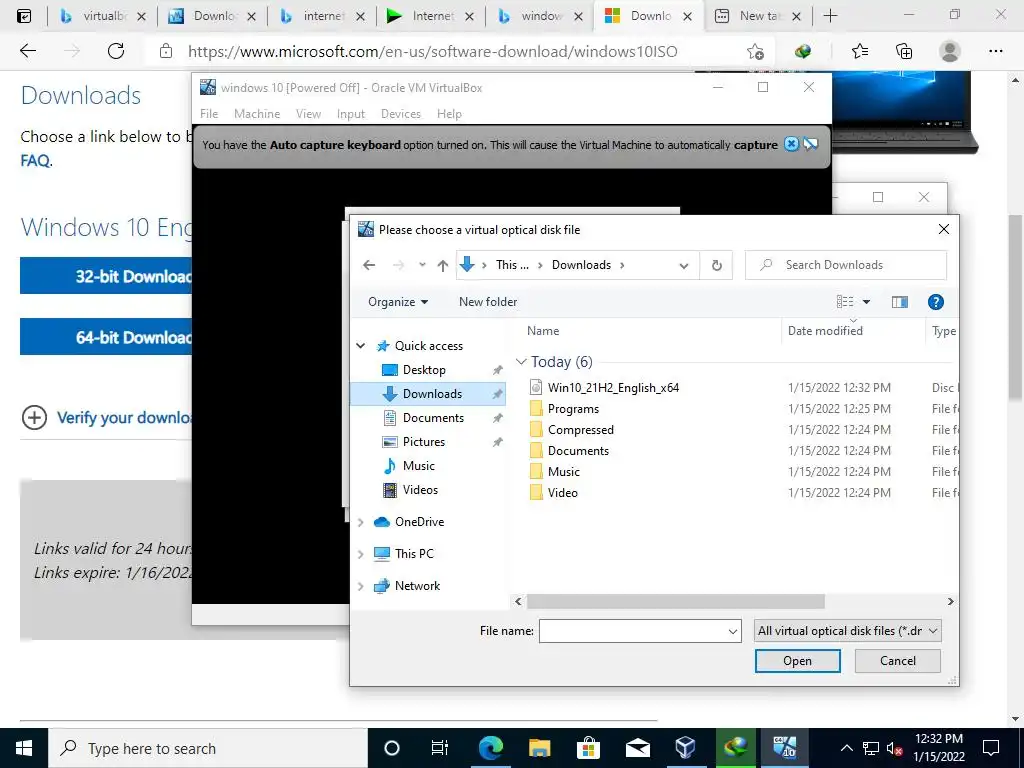
Task: Click the don't-show-again notification icon
Action: (810, 144)
